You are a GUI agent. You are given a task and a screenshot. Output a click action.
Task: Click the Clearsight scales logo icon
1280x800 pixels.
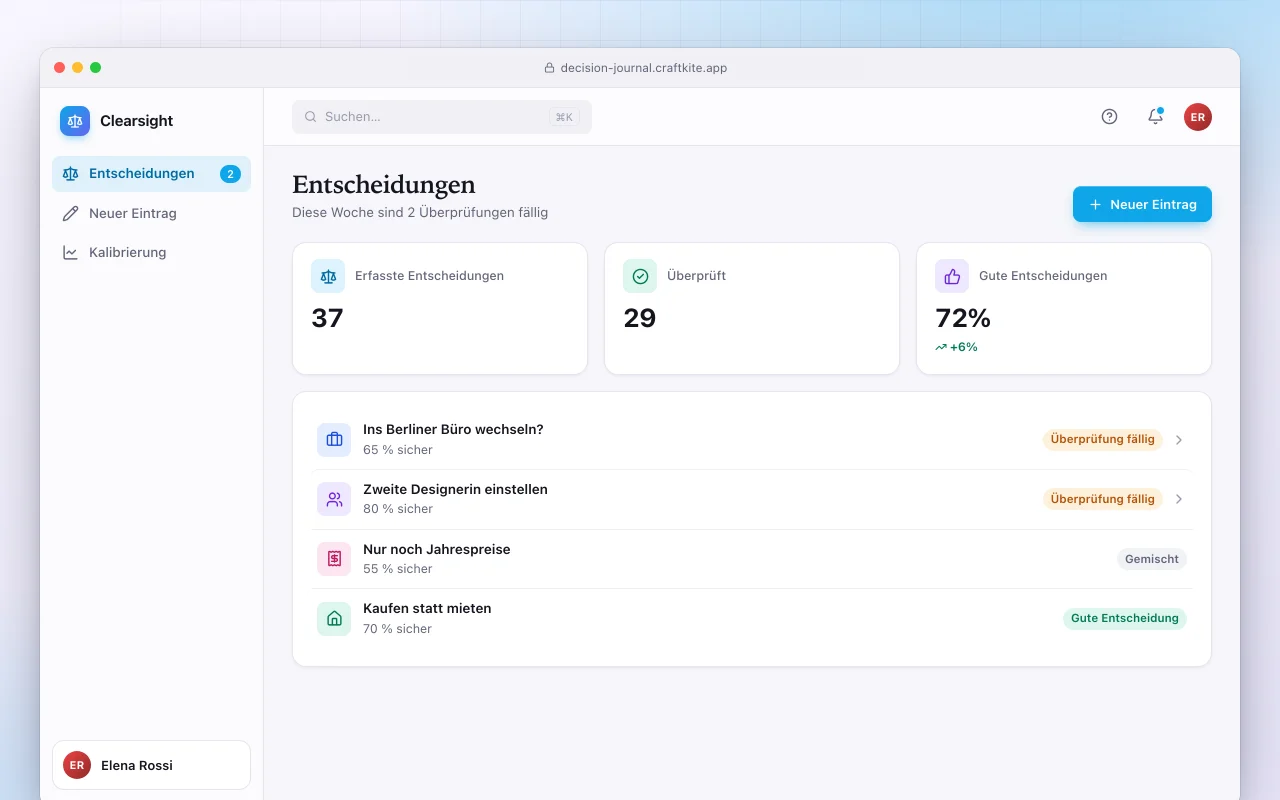[x=75, y=121]
